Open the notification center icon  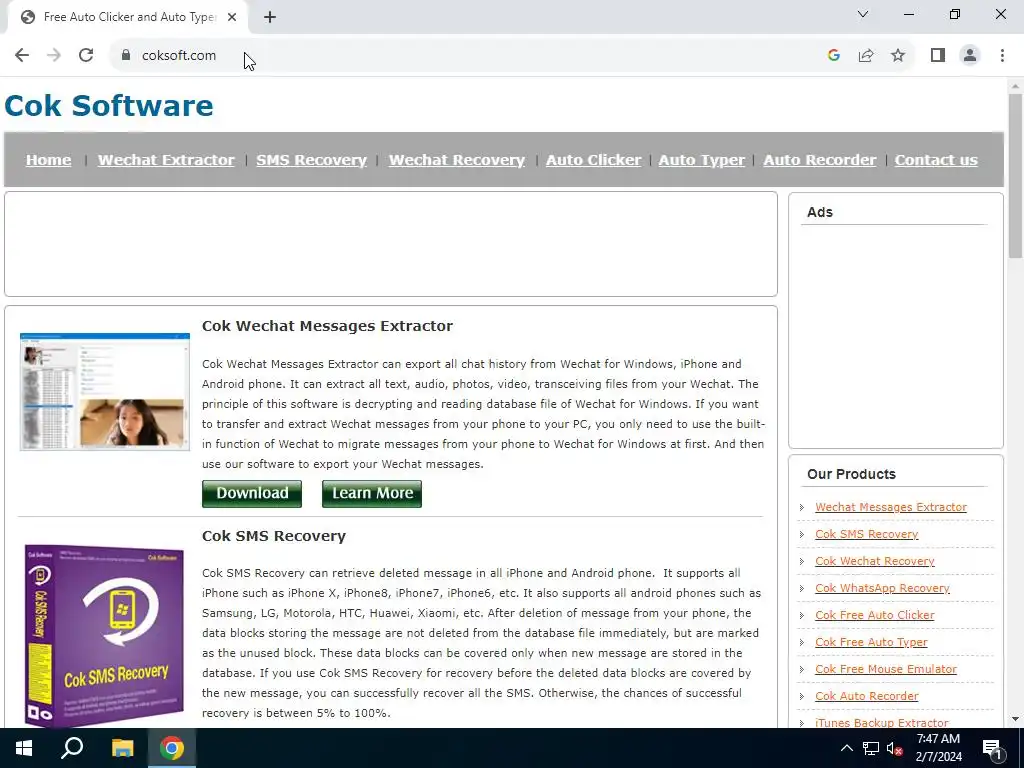[x=992, y=748]
